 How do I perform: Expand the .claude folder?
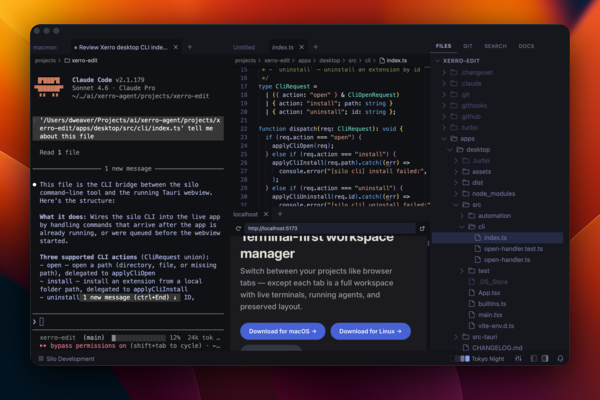444,83
